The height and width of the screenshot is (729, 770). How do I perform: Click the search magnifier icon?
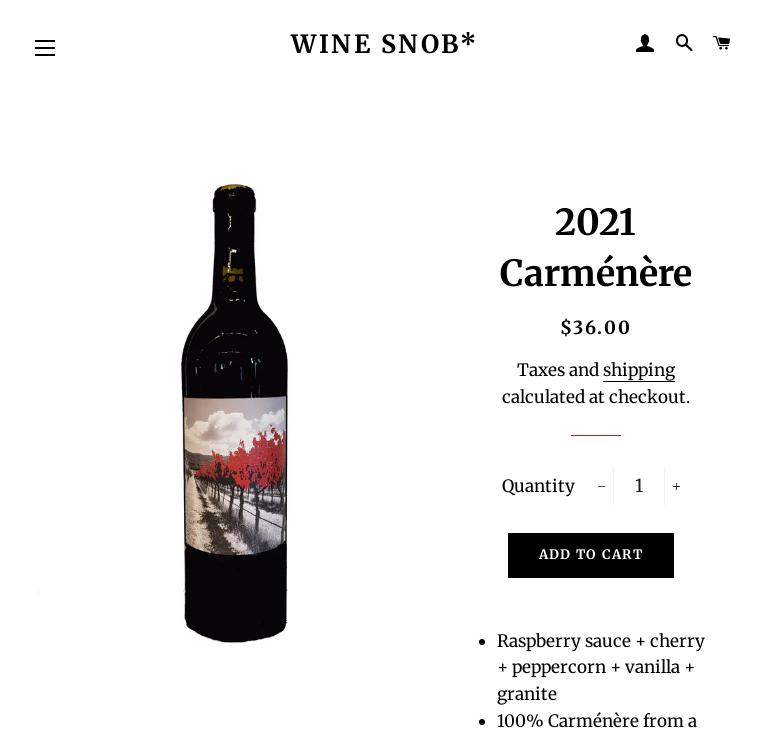click(x=684, y=43)
